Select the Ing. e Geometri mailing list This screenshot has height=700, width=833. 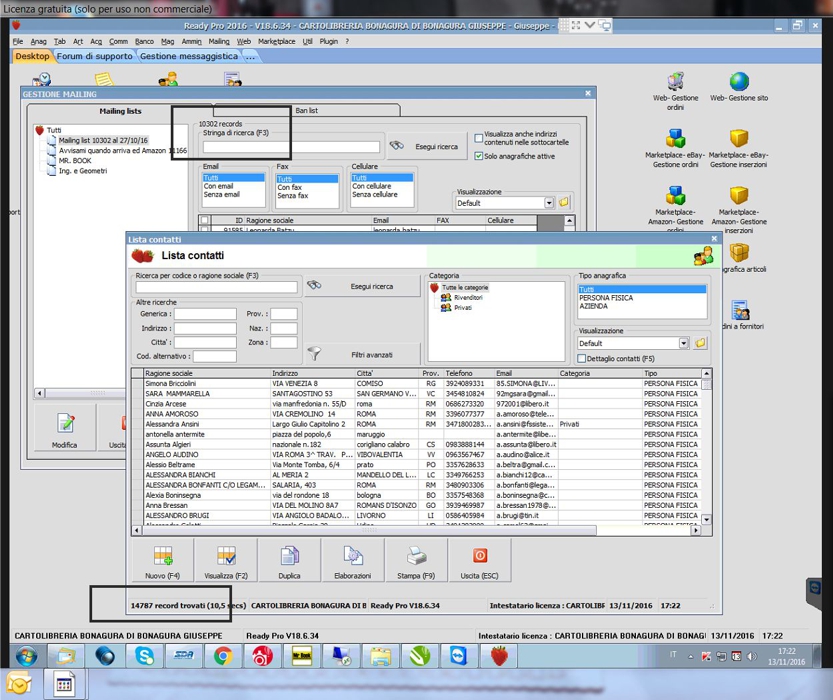coord(83,170)
